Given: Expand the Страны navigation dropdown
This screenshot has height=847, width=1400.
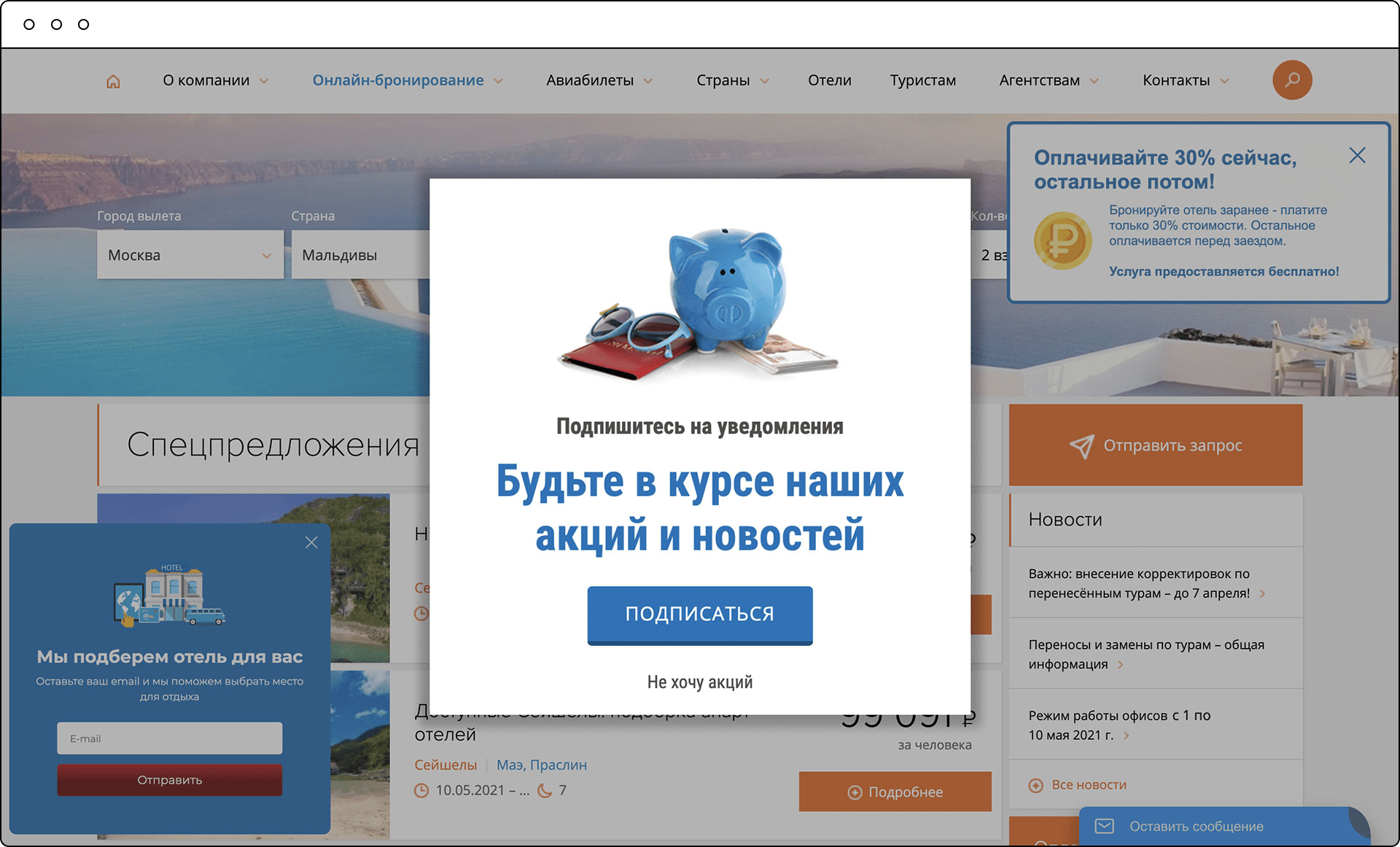Looking at the screenshot, I should [765, 81].
